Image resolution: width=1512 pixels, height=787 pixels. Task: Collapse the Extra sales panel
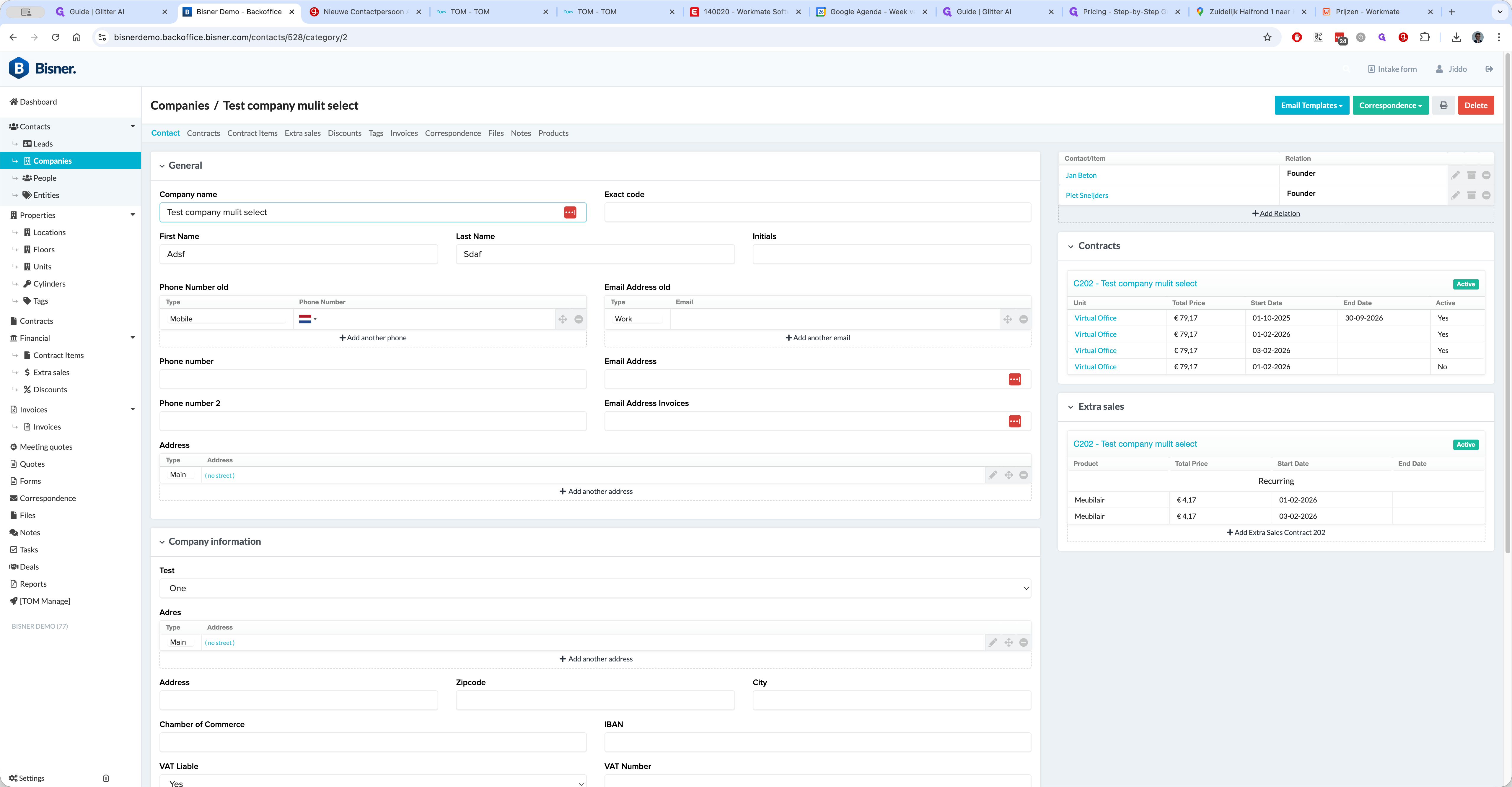[1070, 407]
